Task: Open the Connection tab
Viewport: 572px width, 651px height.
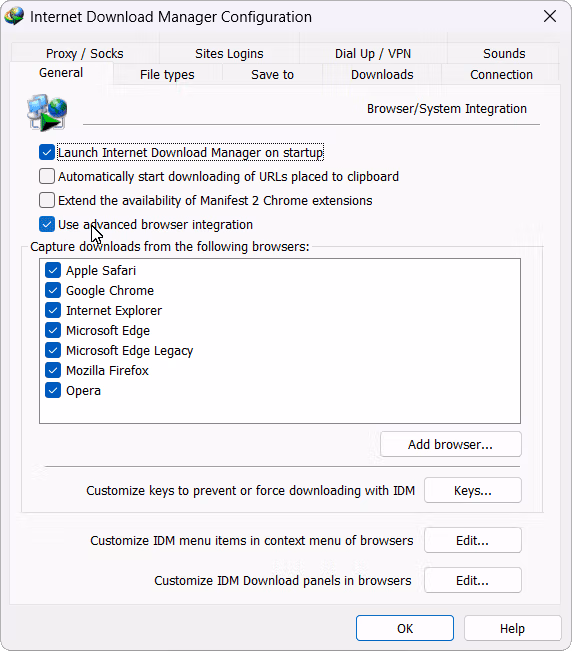Action: [x=501, y=75]
